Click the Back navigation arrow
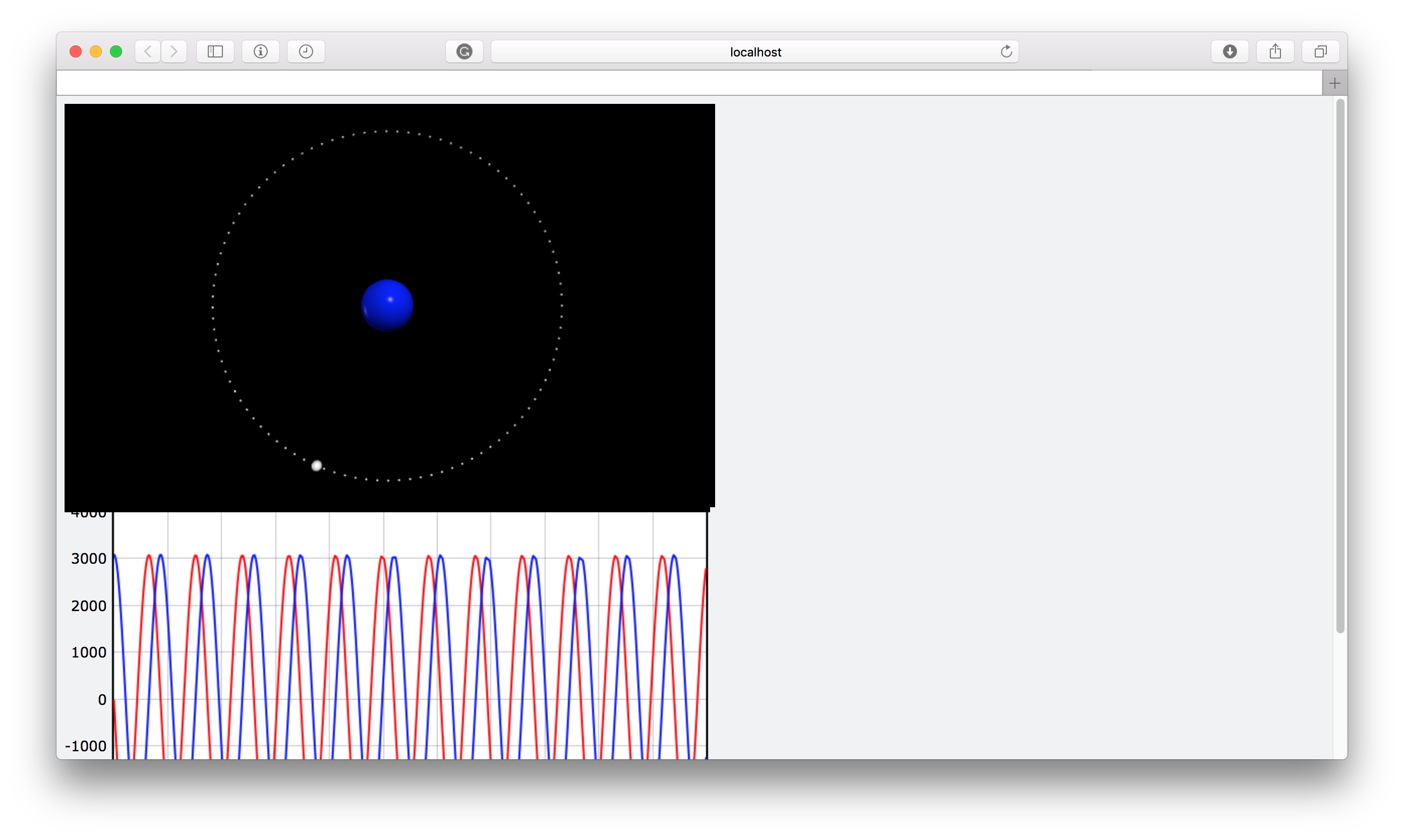Screen dimensions: 1404x840 148,51
